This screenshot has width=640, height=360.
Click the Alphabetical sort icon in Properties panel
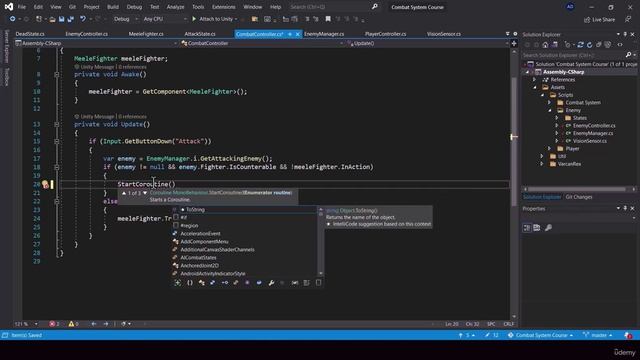[x=537, y=228]
